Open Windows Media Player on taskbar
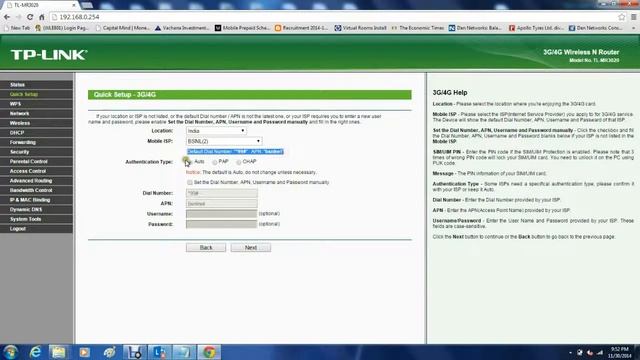640x360 pixels. click(84, 352)
